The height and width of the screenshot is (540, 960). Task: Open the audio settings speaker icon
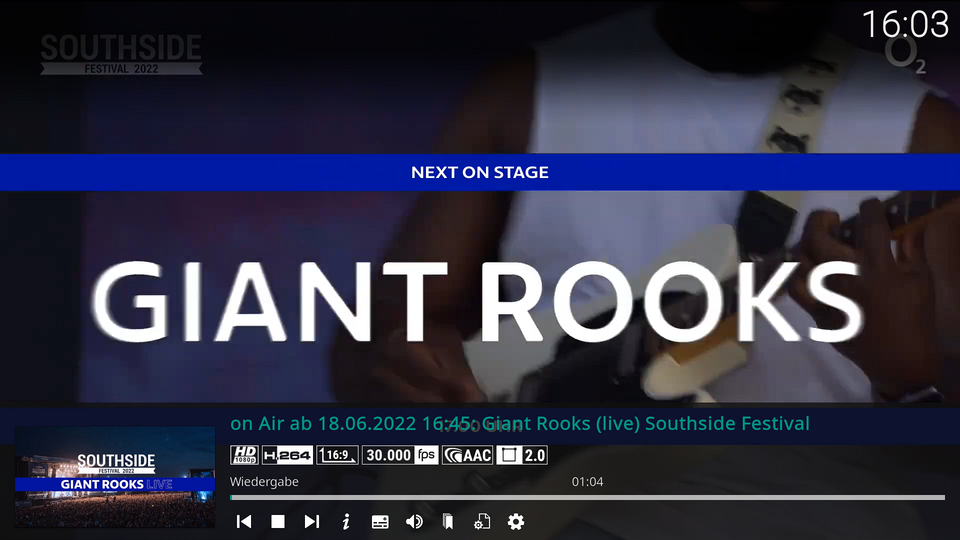click(x=414, y=522)
